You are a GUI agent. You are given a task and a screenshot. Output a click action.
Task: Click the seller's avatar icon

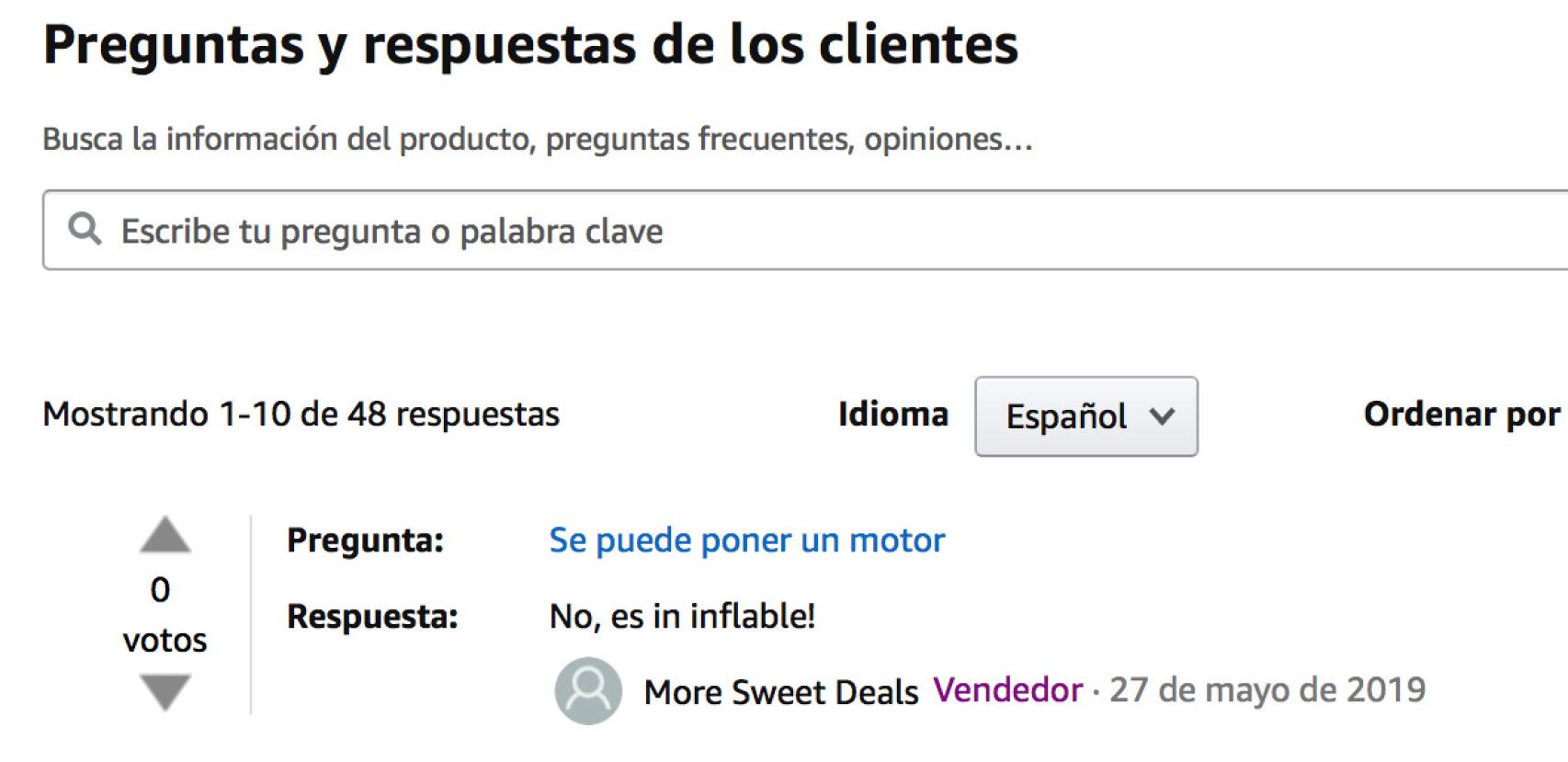(588, 690)
